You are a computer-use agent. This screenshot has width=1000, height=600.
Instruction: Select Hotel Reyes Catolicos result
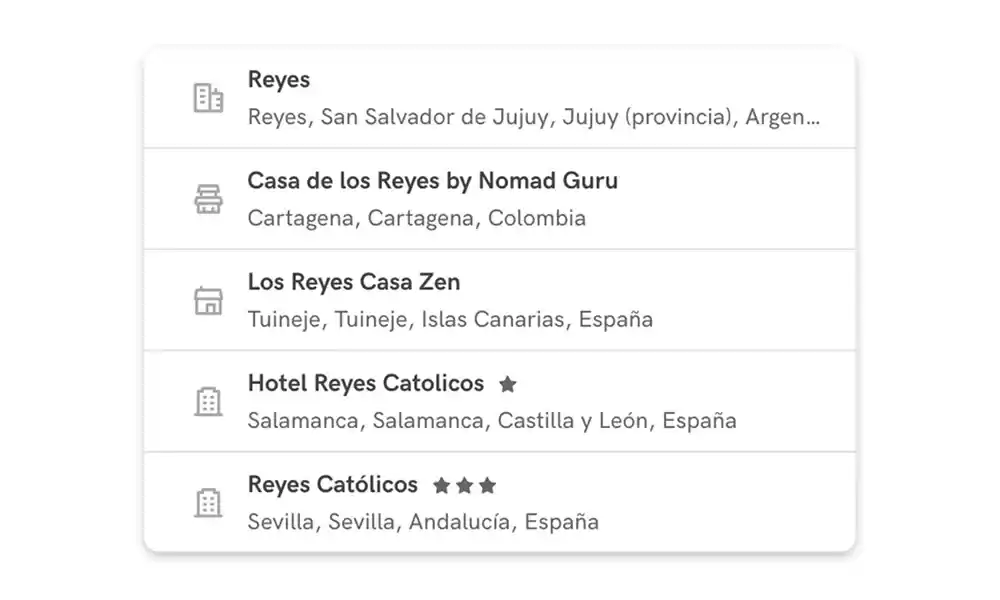365,383
